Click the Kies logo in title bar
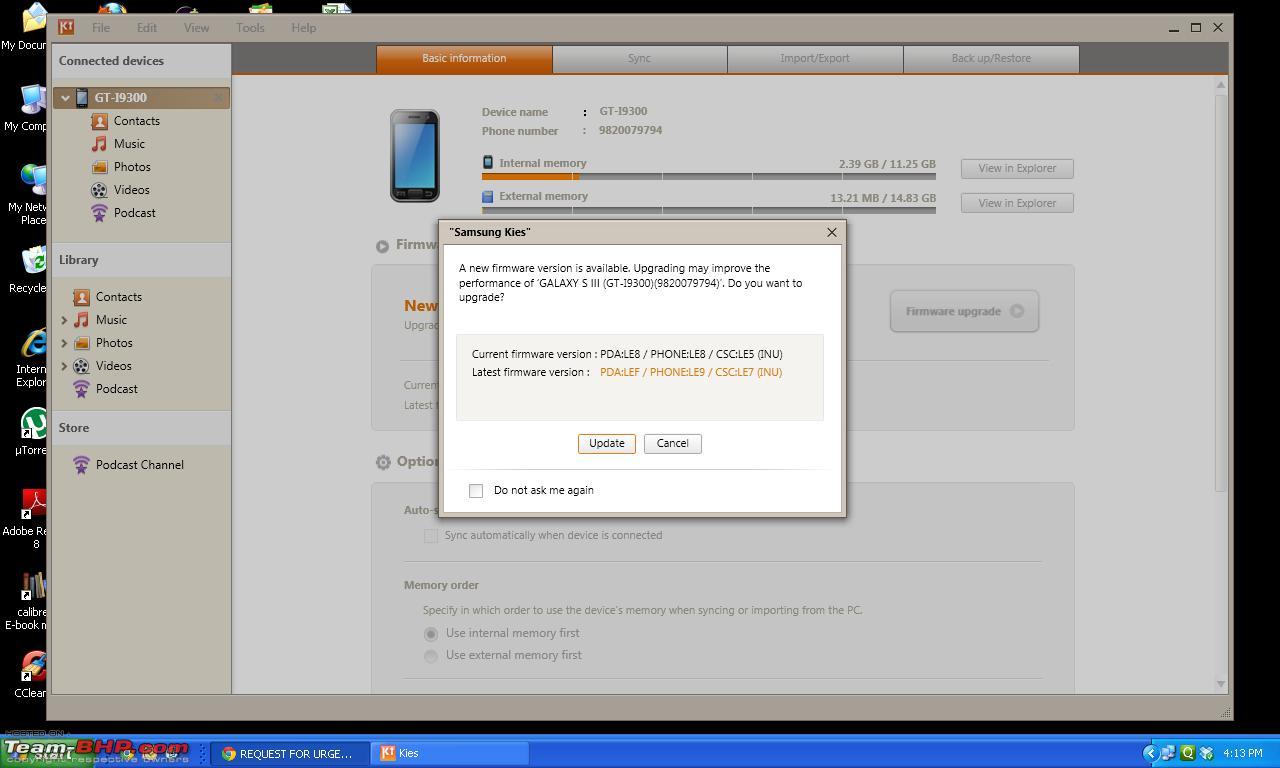 pos(66,28)
